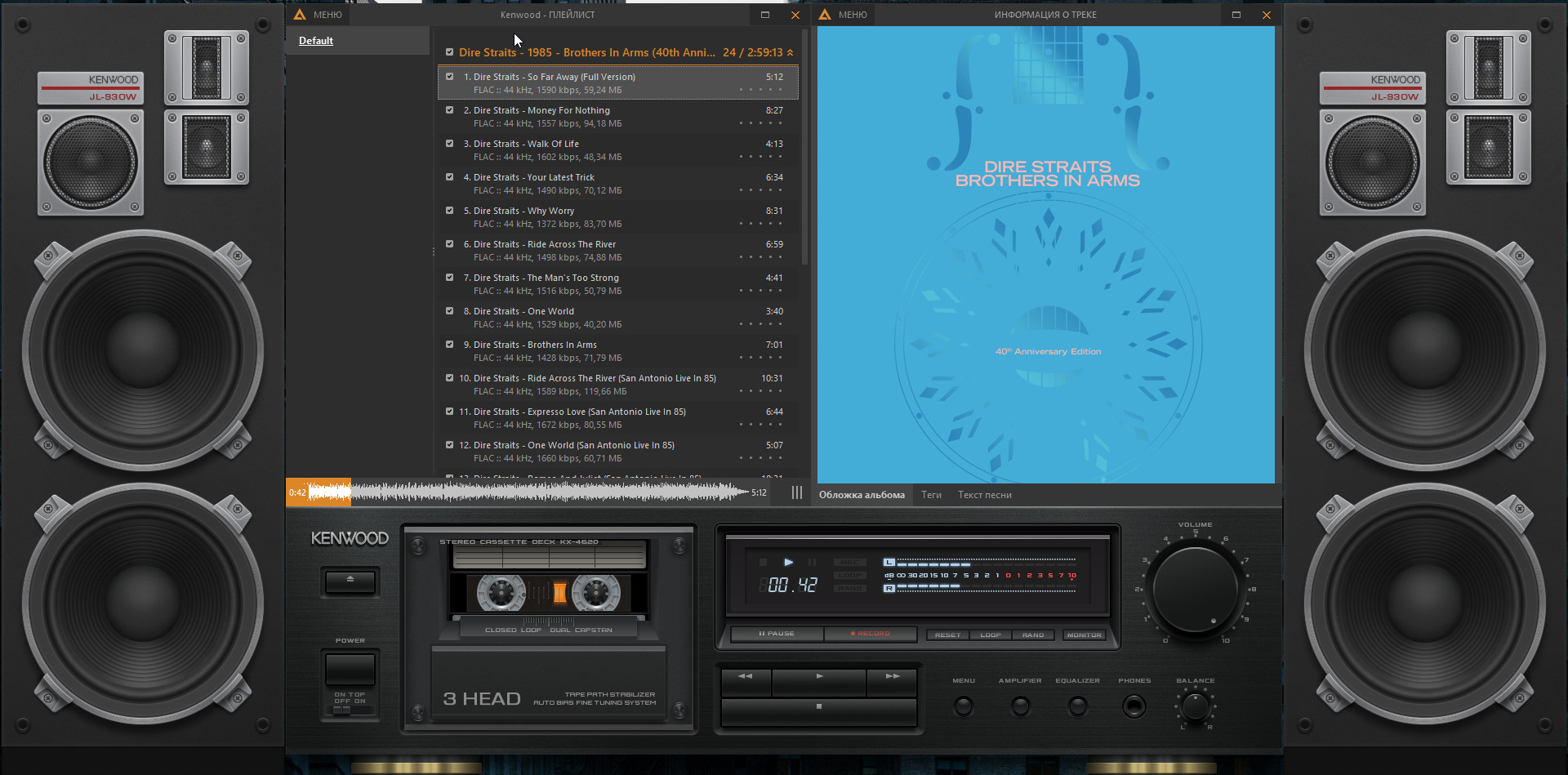Click the fast-forward button on the deck
This screenshot has height=775, width=1568.
892,678
